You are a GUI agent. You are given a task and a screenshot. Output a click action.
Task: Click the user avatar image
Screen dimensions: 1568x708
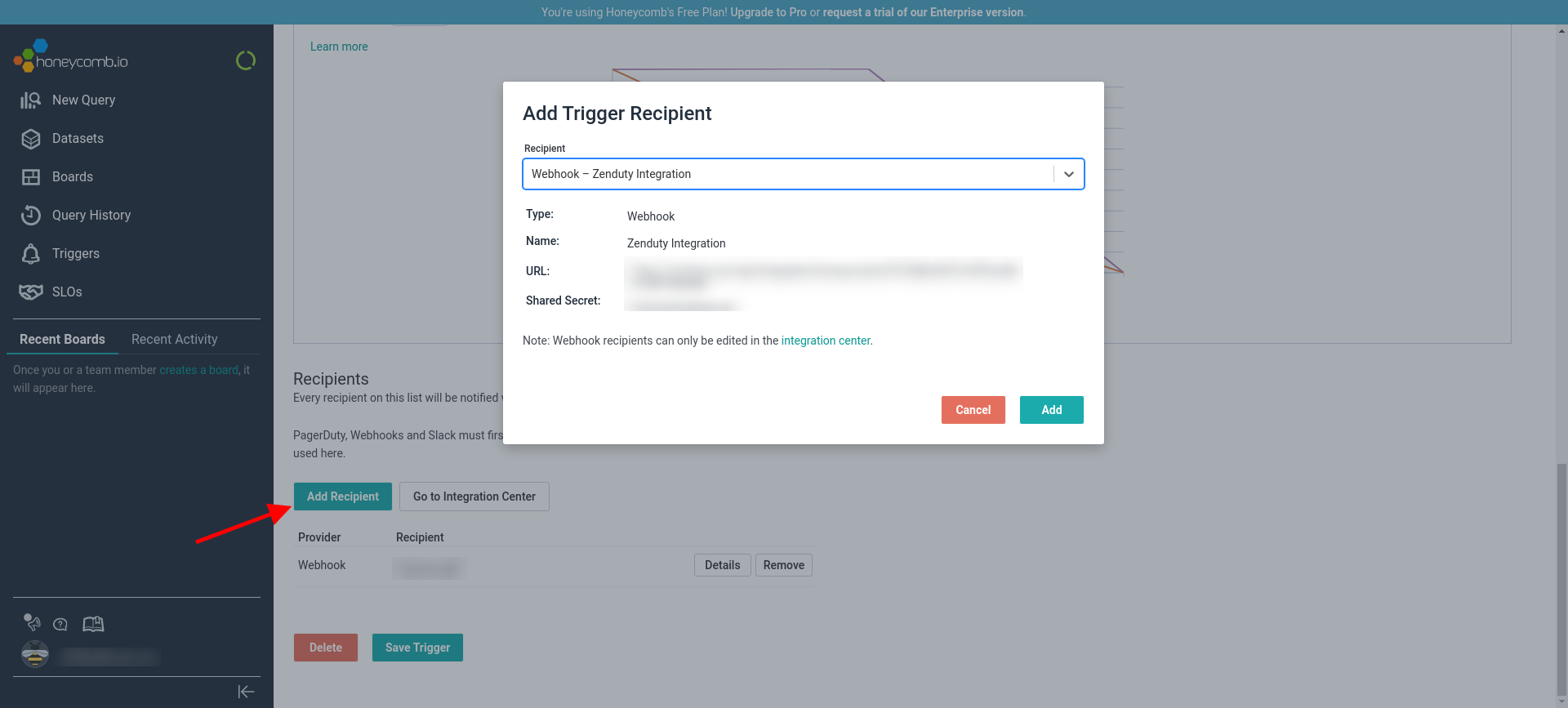click(x=35, y=654)
